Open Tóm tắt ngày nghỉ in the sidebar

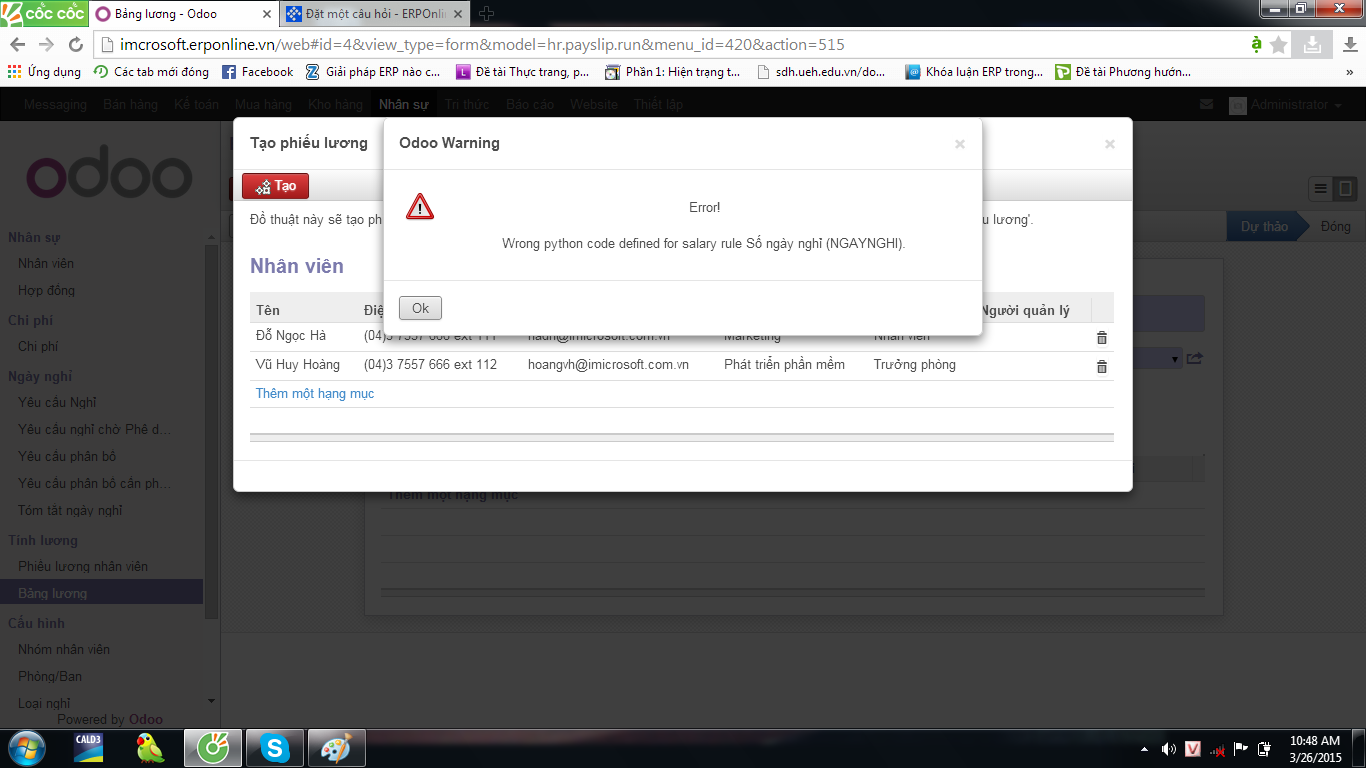pos(70,510)
